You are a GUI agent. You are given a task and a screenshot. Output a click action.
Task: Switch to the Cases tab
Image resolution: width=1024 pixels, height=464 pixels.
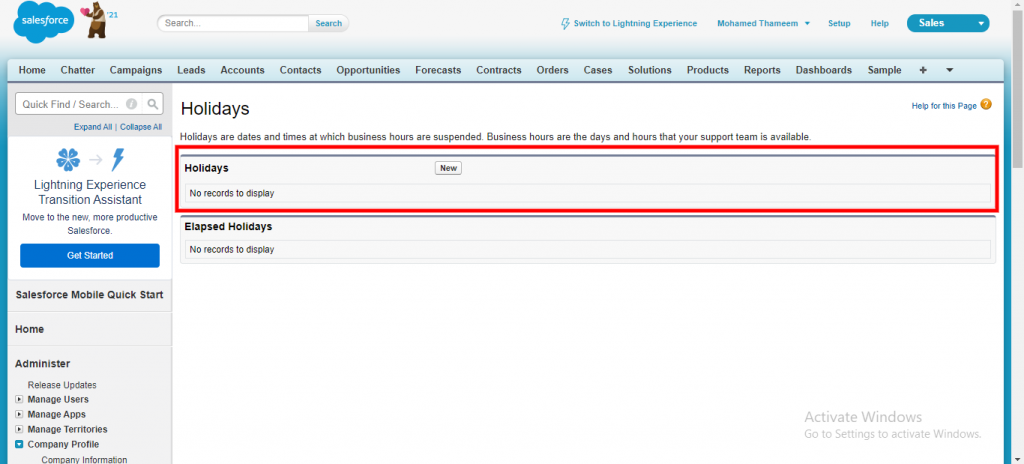point(598,70)
